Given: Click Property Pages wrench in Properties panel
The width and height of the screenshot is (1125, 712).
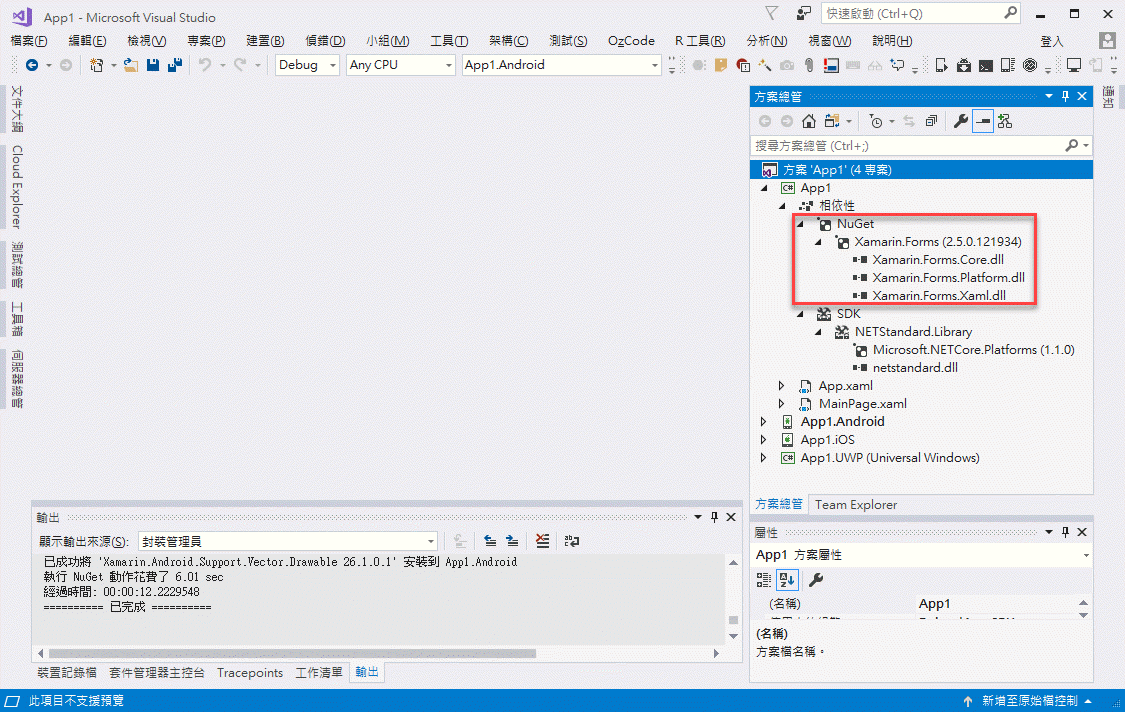Looking at the screenshot, I should (x=816, y=580).
